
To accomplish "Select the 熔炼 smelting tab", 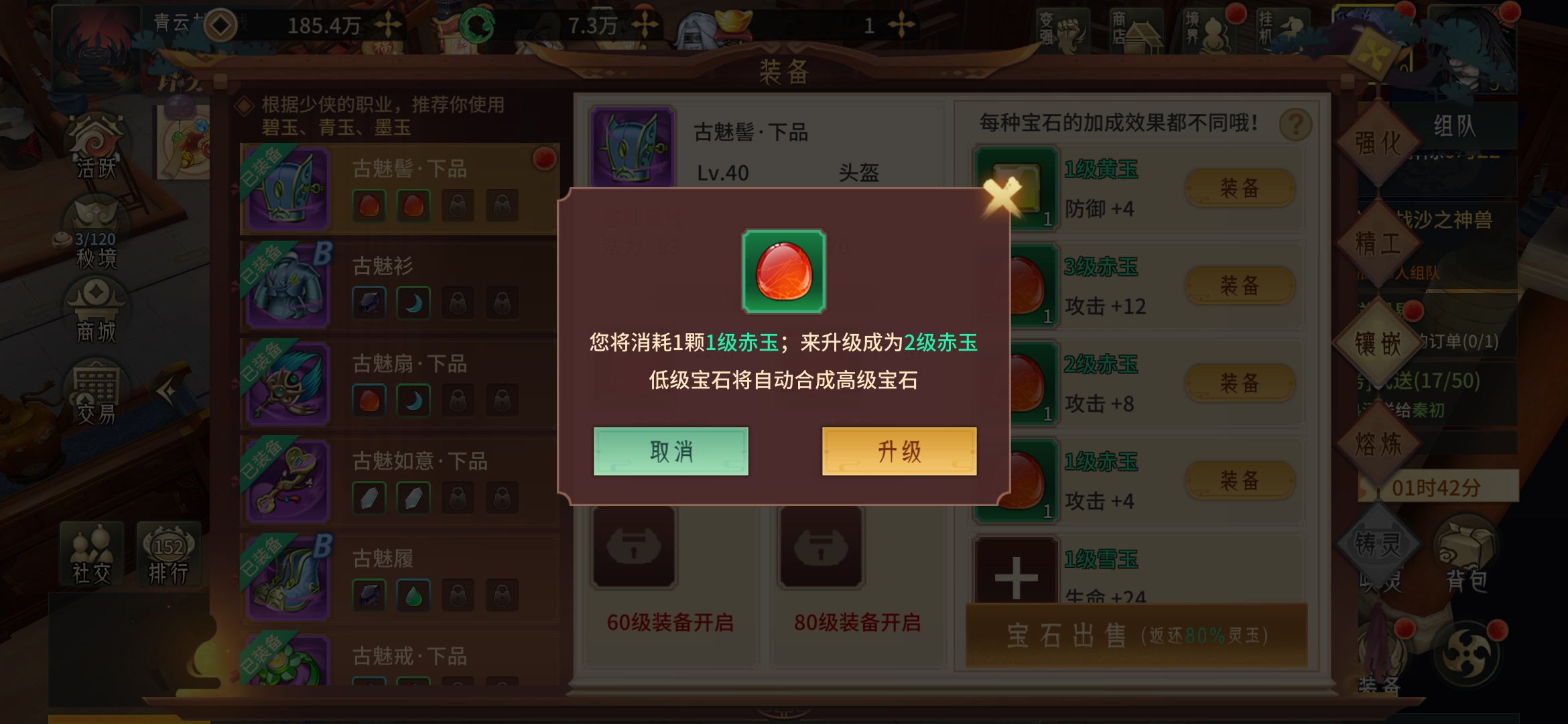I will click(1378, 444).
